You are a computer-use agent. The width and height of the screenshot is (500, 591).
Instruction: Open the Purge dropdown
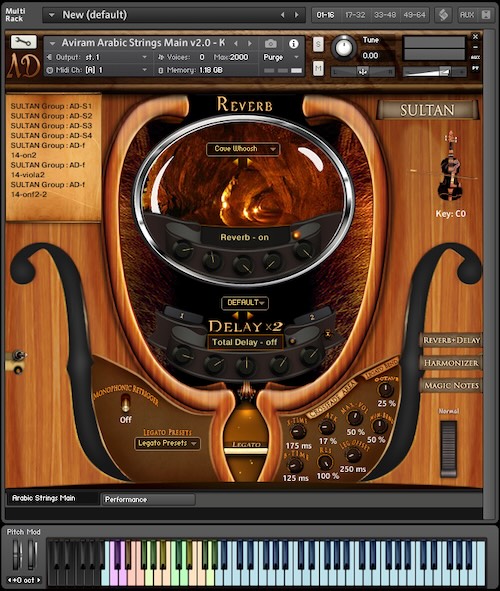(x=281, y=57)
